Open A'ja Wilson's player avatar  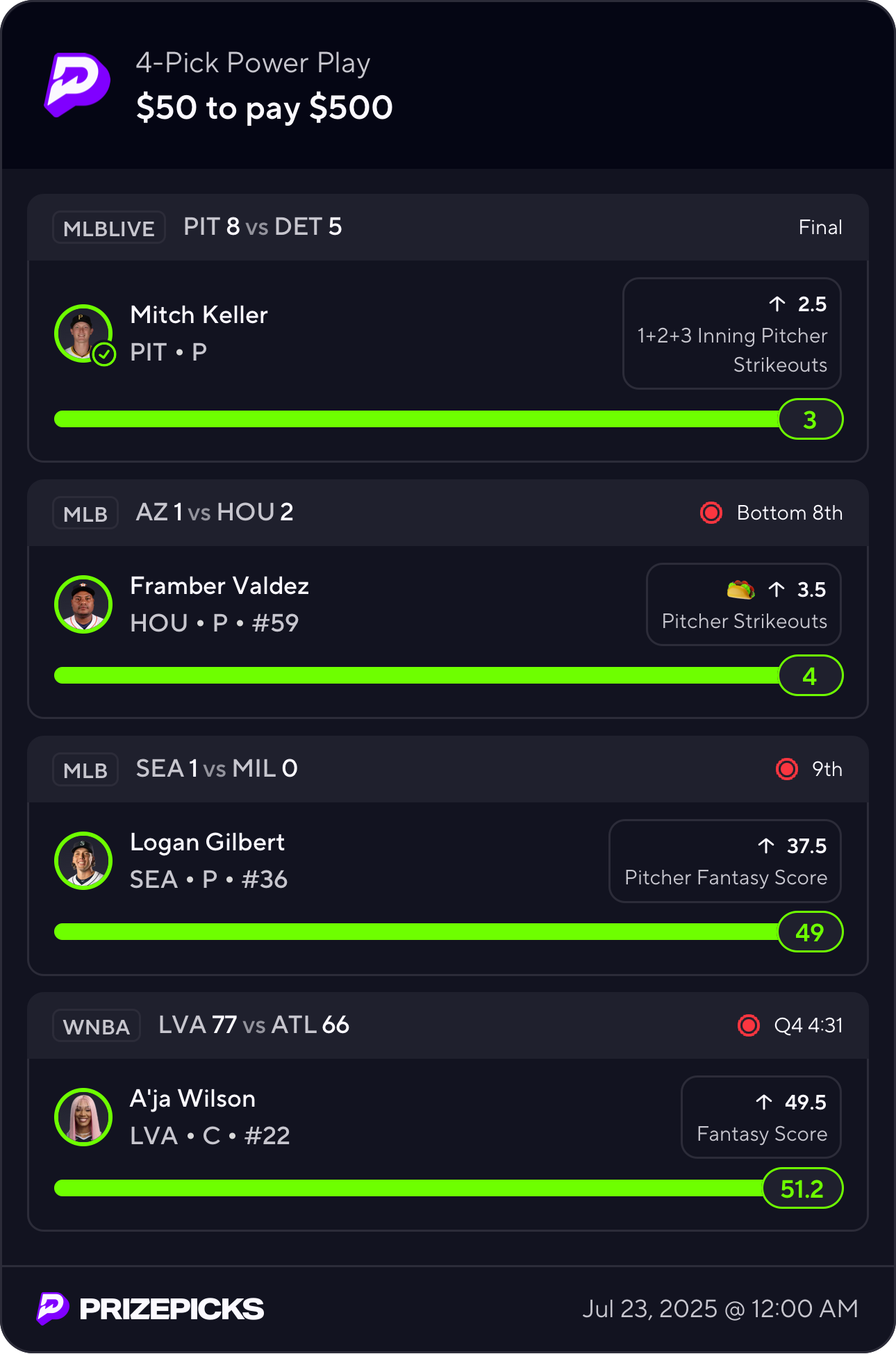83,1117
